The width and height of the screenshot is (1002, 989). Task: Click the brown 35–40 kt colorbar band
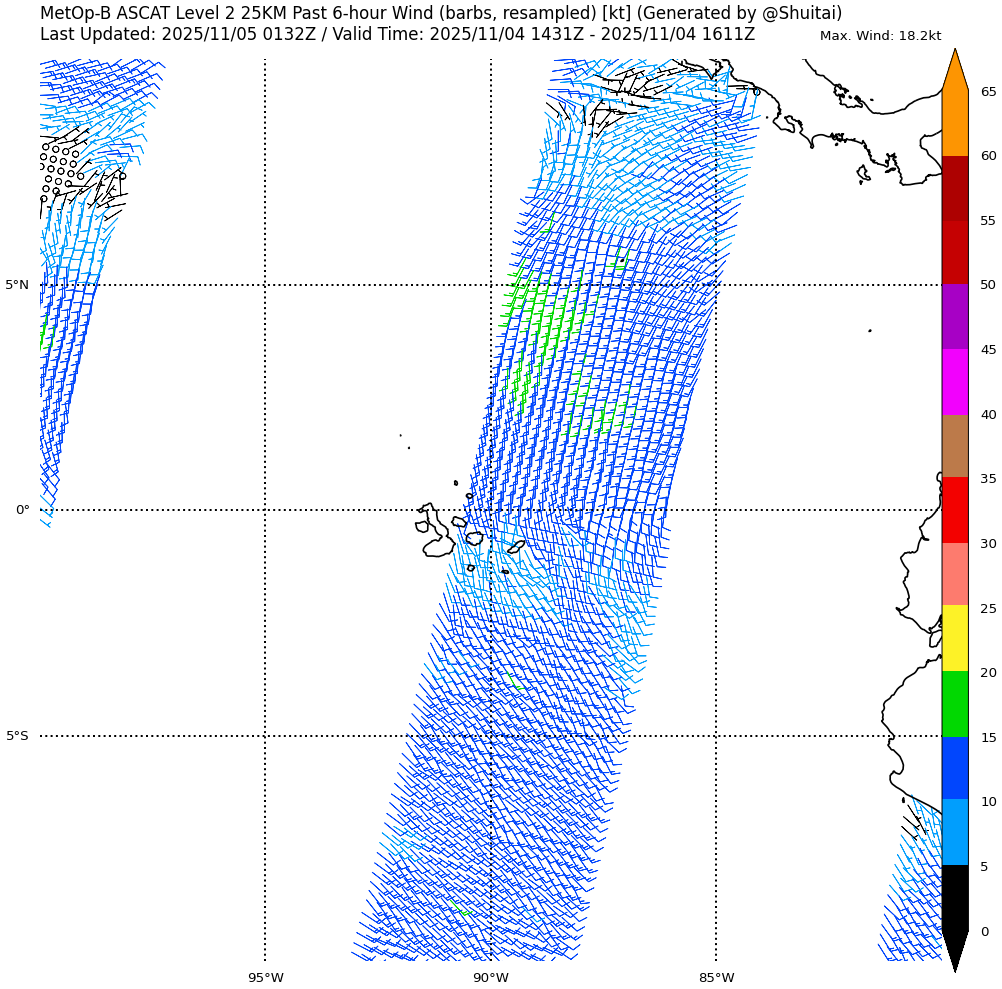pos(955,446)
